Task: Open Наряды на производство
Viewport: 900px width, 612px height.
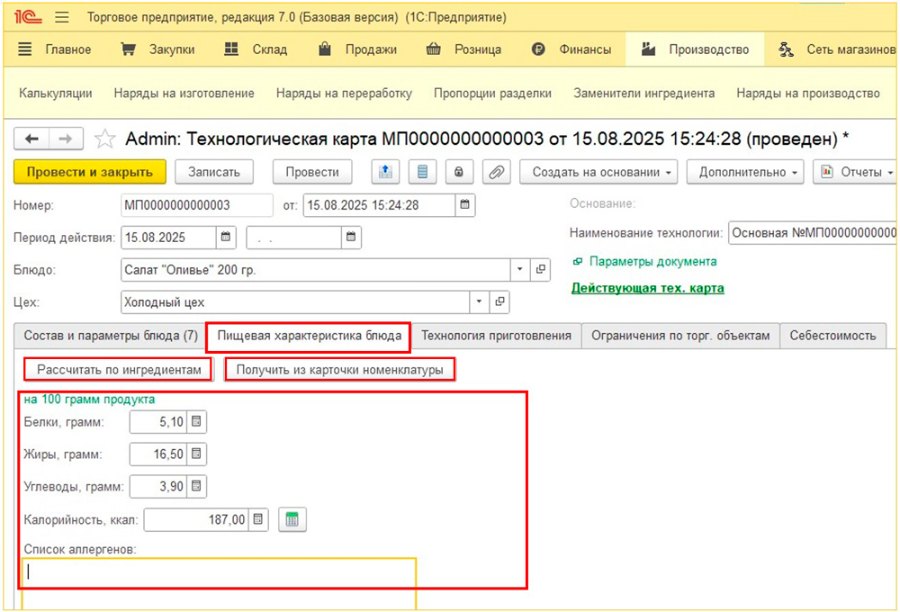Action: coord(808,93)
